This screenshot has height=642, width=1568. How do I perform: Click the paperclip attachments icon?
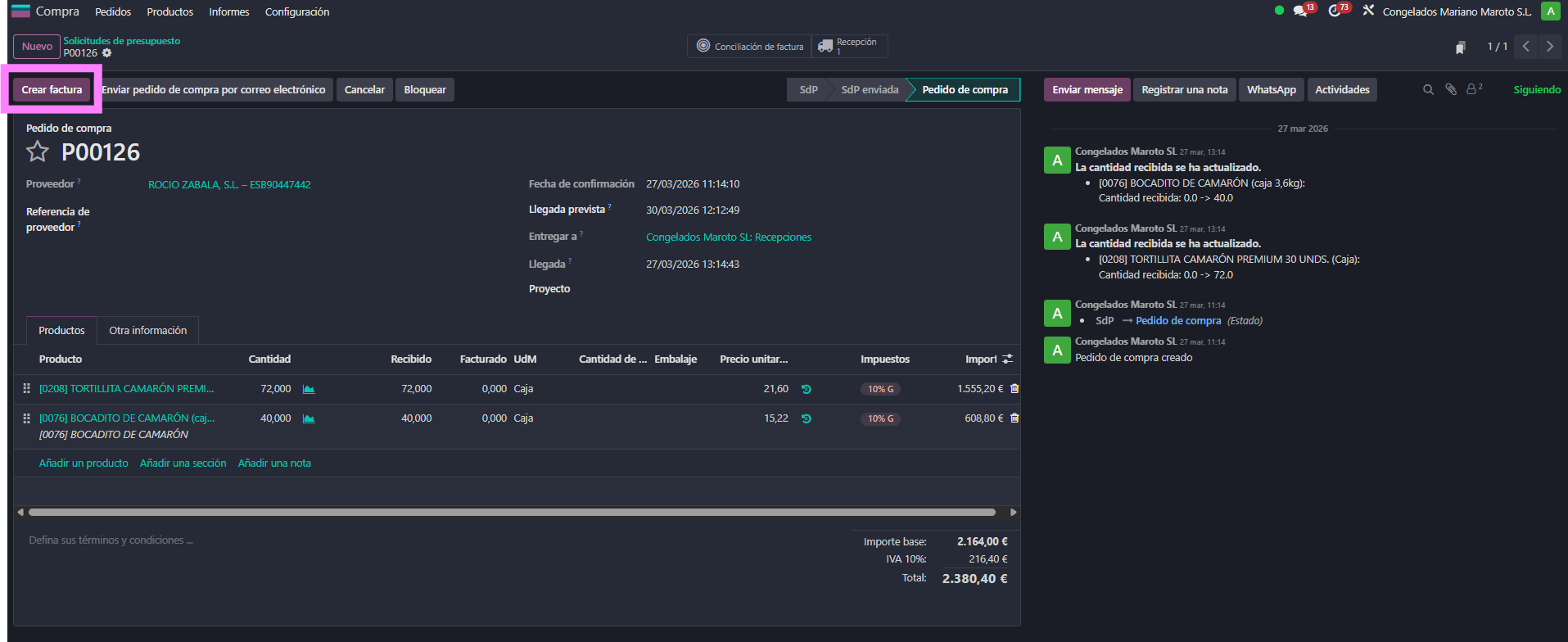(x=1451, y=90)
